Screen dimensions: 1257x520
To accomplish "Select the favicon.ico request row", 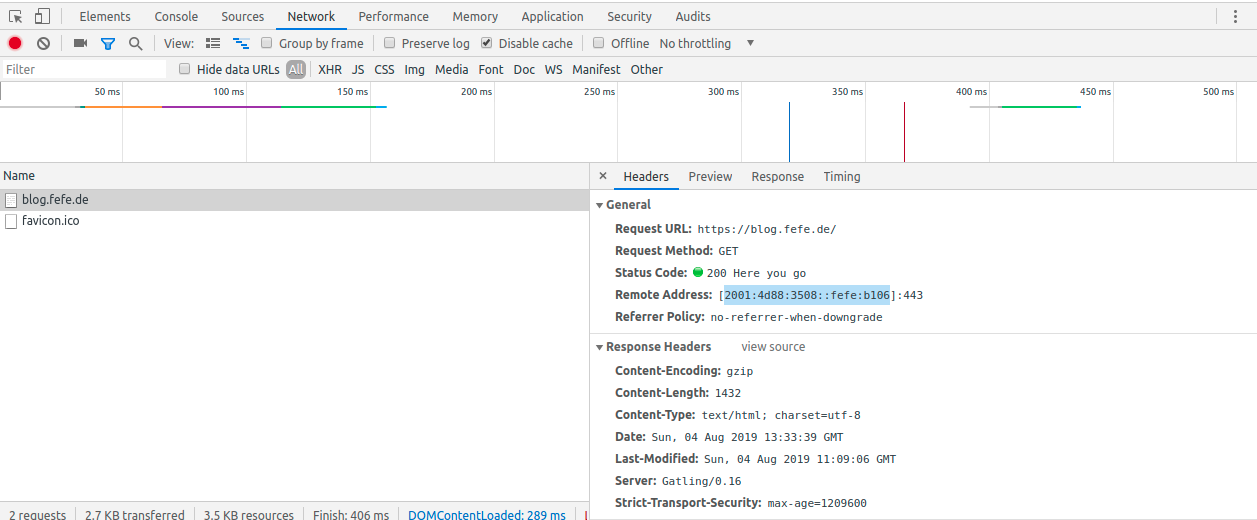I will point(294,221).
